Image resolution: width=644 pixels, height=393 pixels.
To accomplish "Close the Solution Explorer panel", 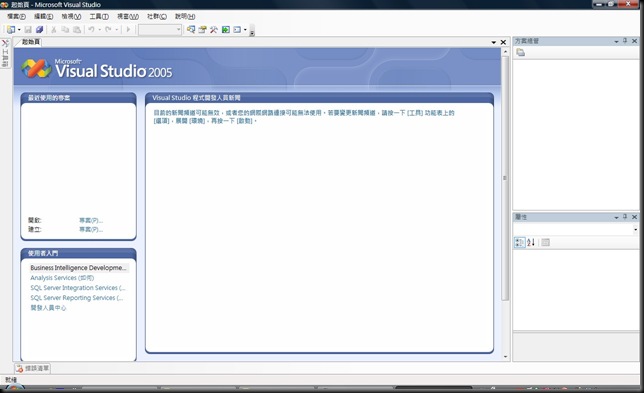I will pyautogui.click(x=635, y=41).
